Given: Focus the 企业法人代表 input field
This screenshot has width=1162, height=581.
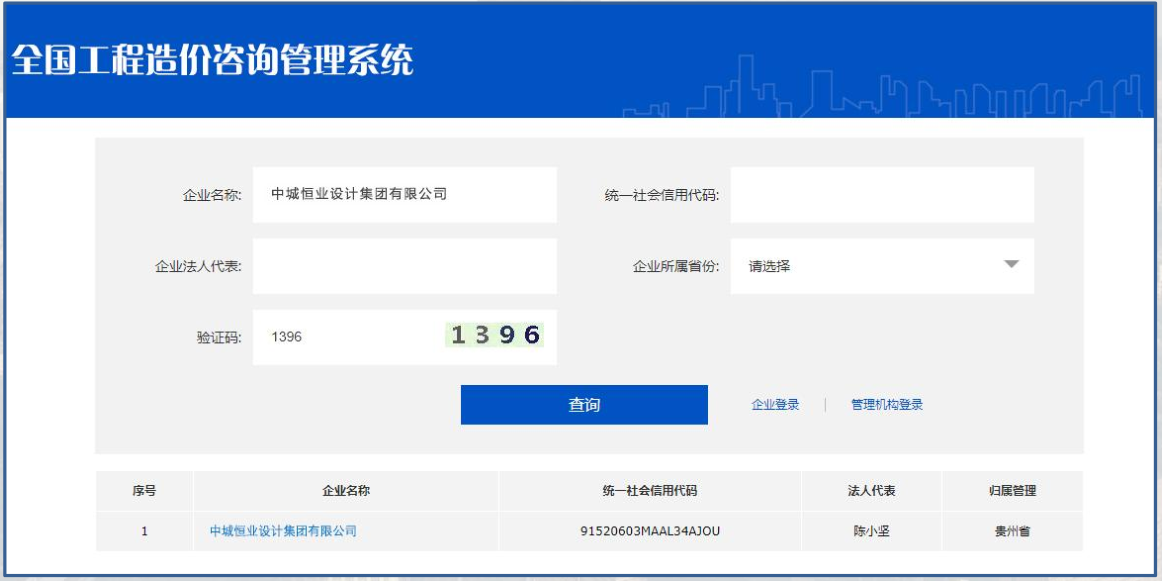Looking at the screenshot, I should [405, 266].
